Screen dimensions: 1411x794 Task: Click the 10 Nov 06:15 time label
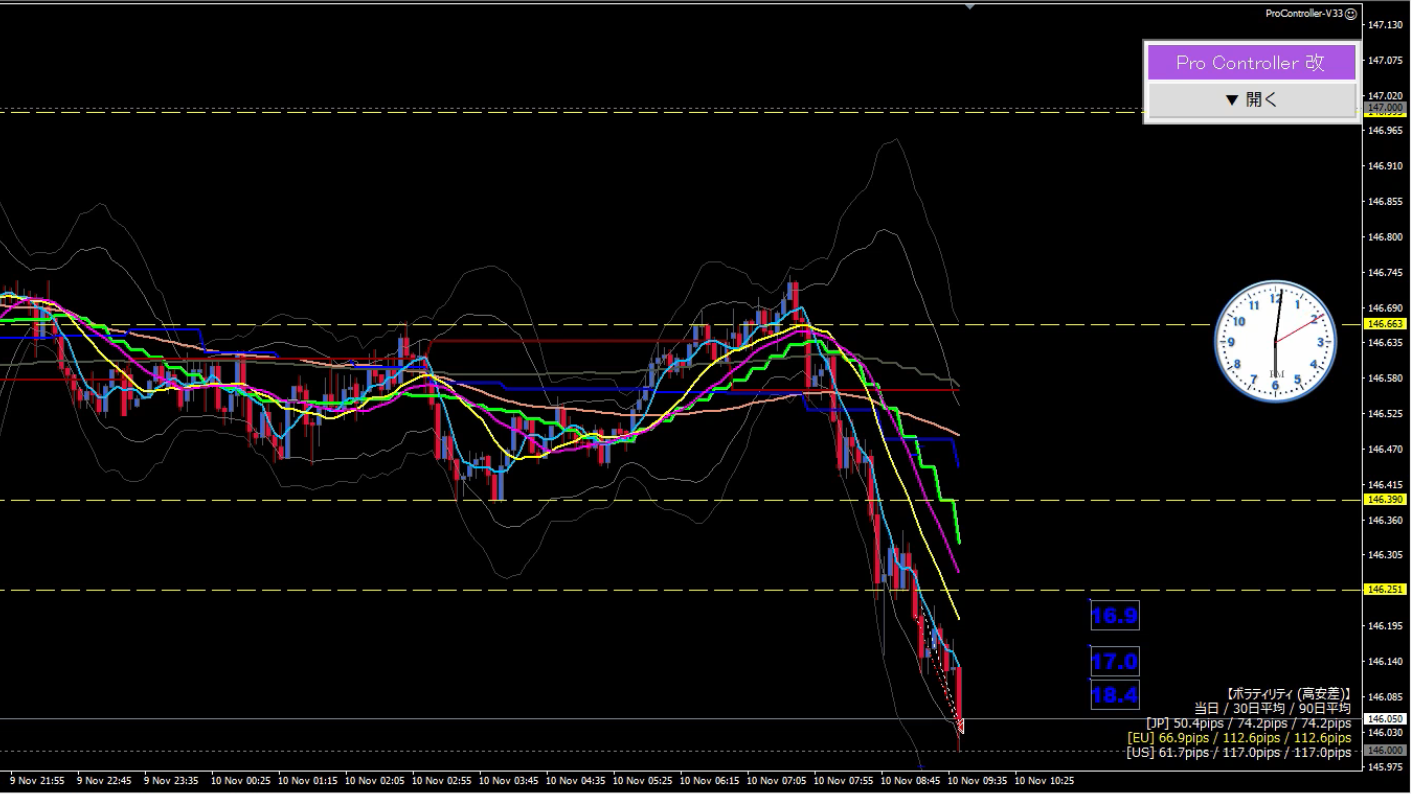tap(709, 780)
